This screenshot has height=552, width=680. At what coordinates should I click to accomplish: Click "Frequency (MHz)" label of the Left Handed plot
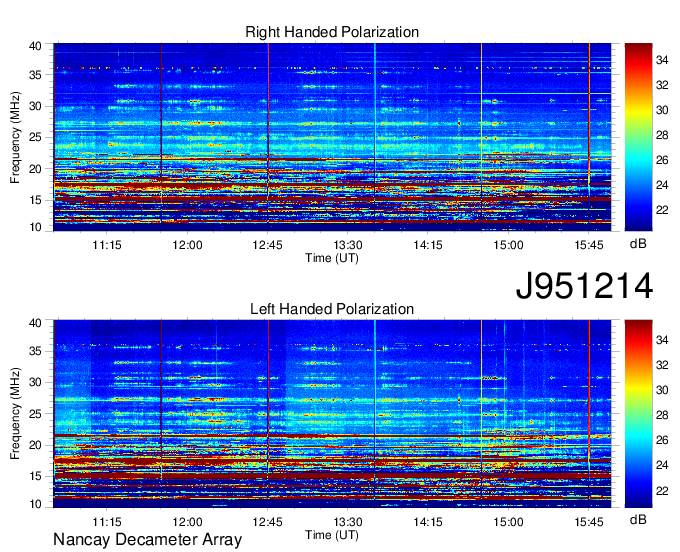click(15, 414)
